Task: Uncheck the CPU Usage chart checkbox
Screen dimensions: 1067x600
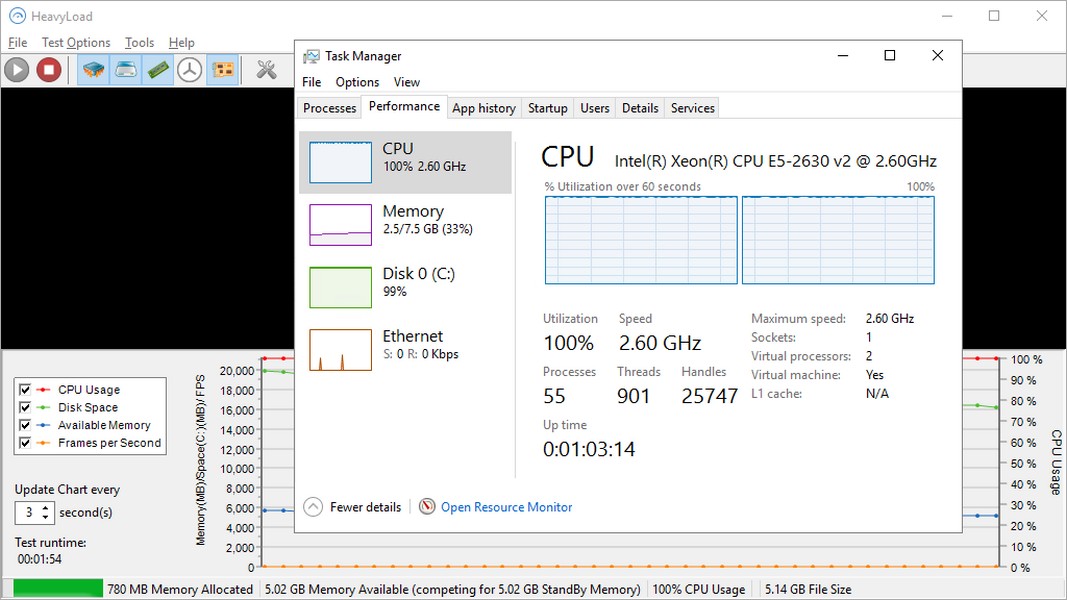Action: tap(25, 390)
